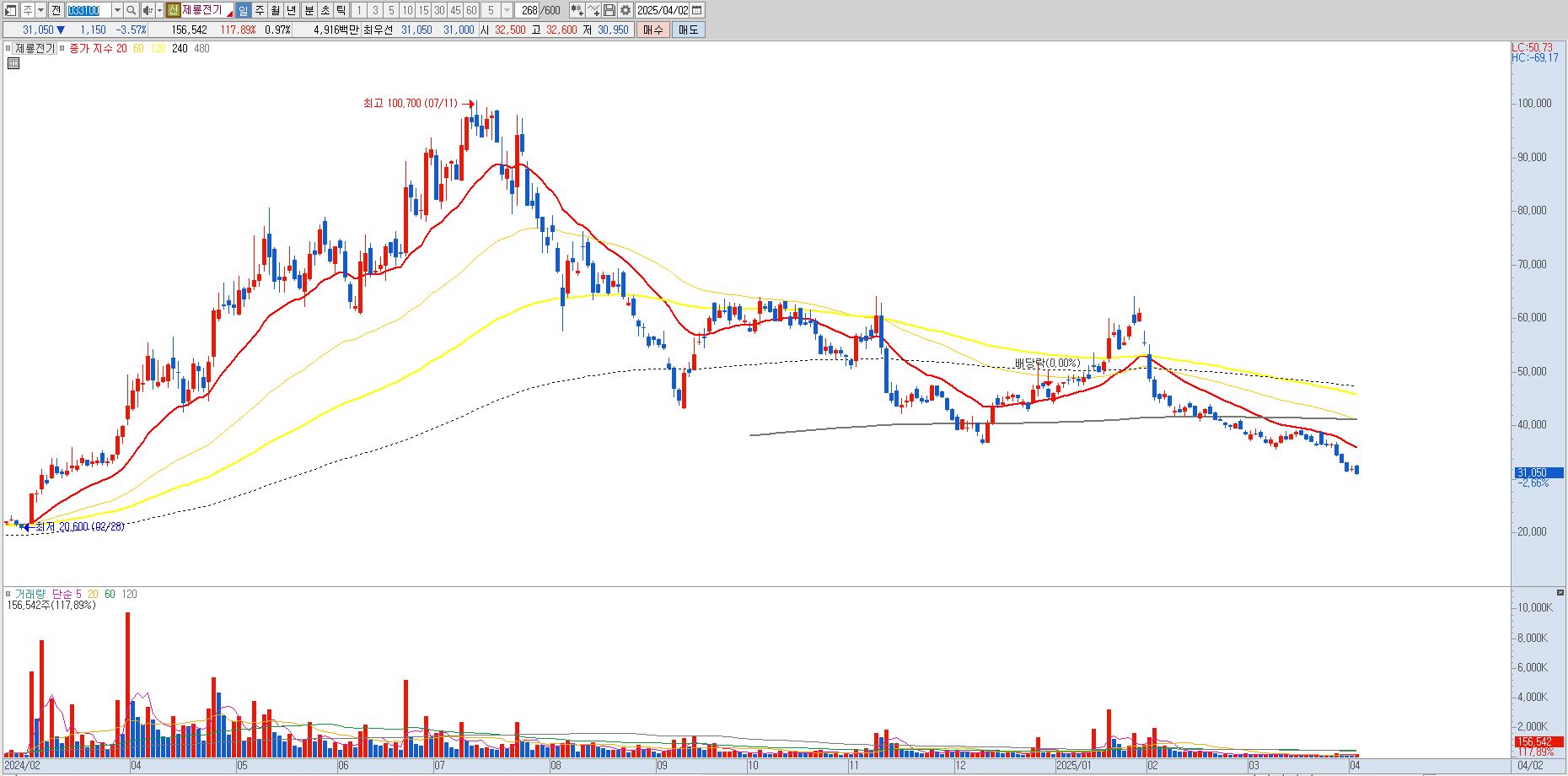This screenshot has width=1568, height=776.
Task: Open the calendar date picker icon
Action: [x=697, y=10]
